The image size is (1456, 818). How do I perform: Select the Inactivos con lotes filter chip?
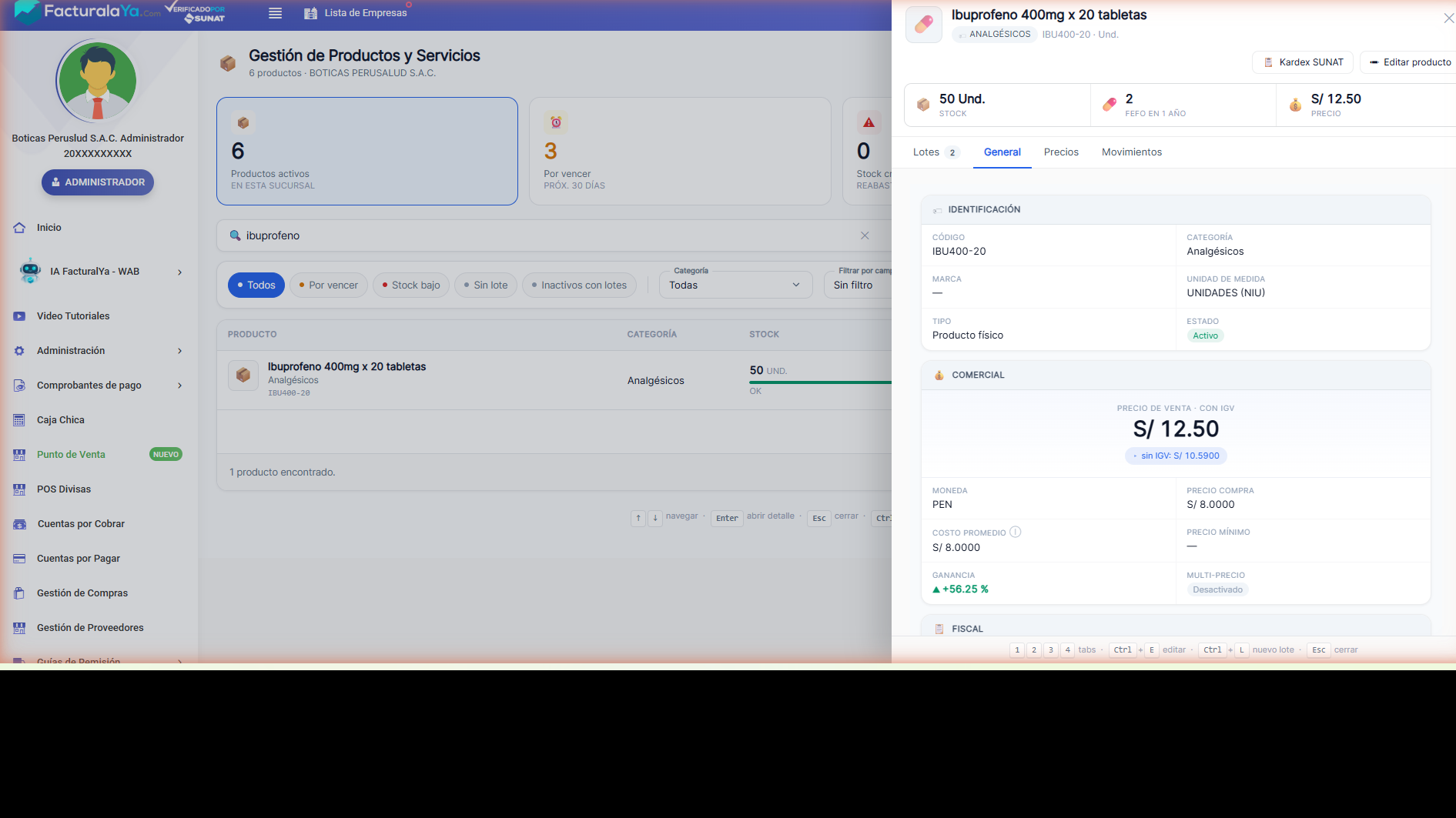580,285
